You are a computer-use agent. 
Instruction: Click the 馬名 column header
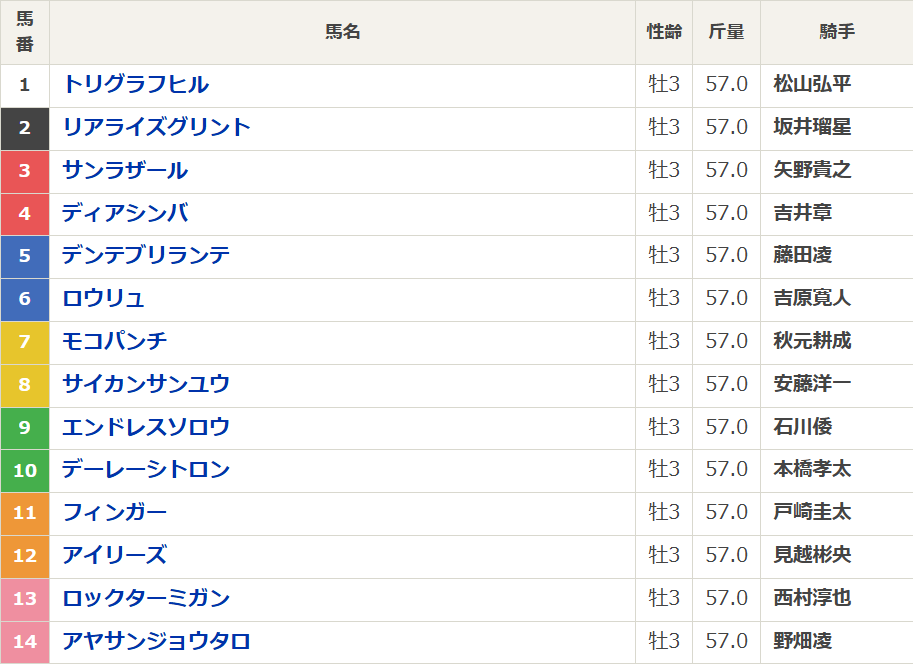coord(343,32)
